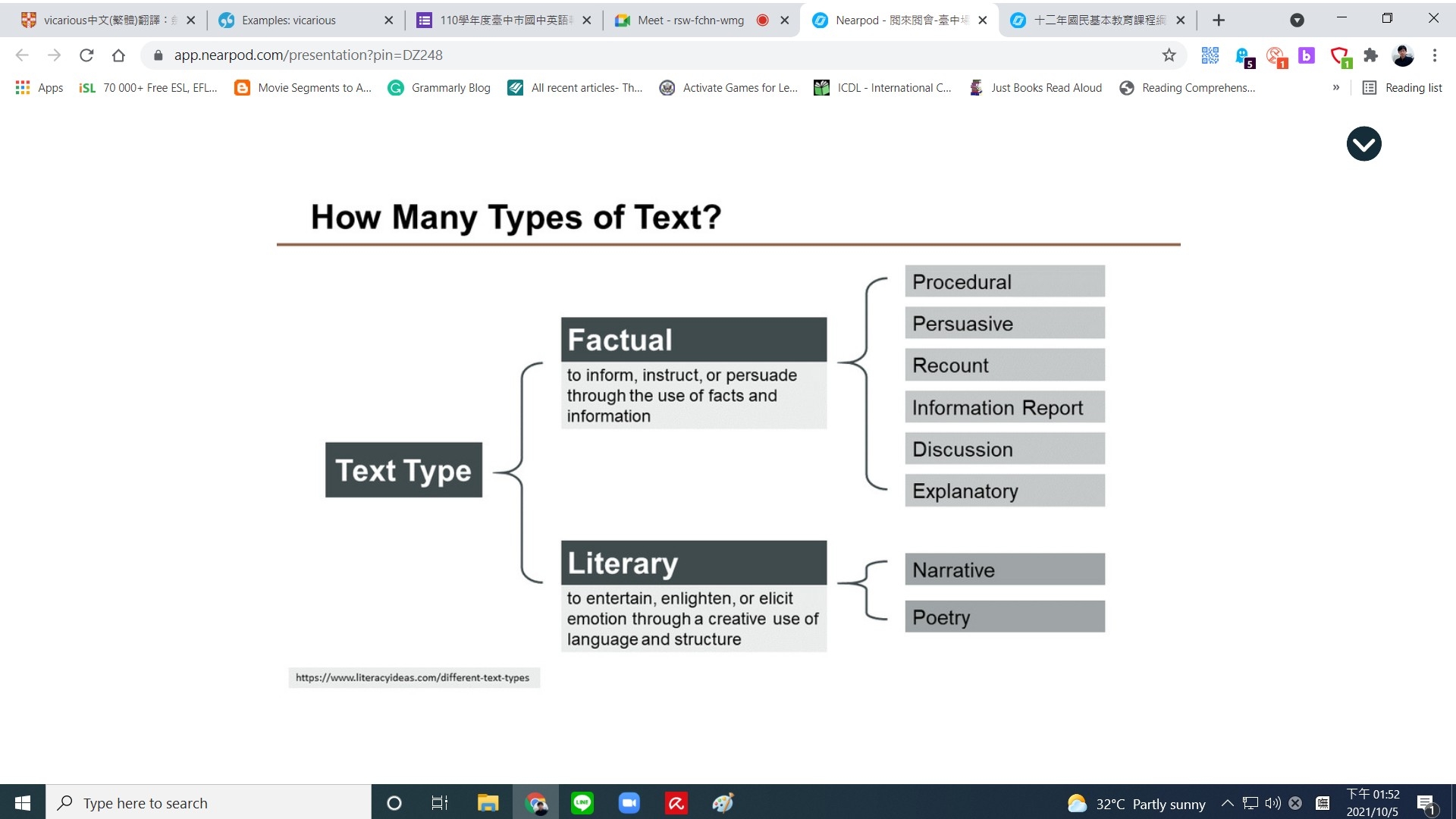Show hidden system tray icons chevron
This screenshot has width=1456, height=819.
[x=1227, y=803]
